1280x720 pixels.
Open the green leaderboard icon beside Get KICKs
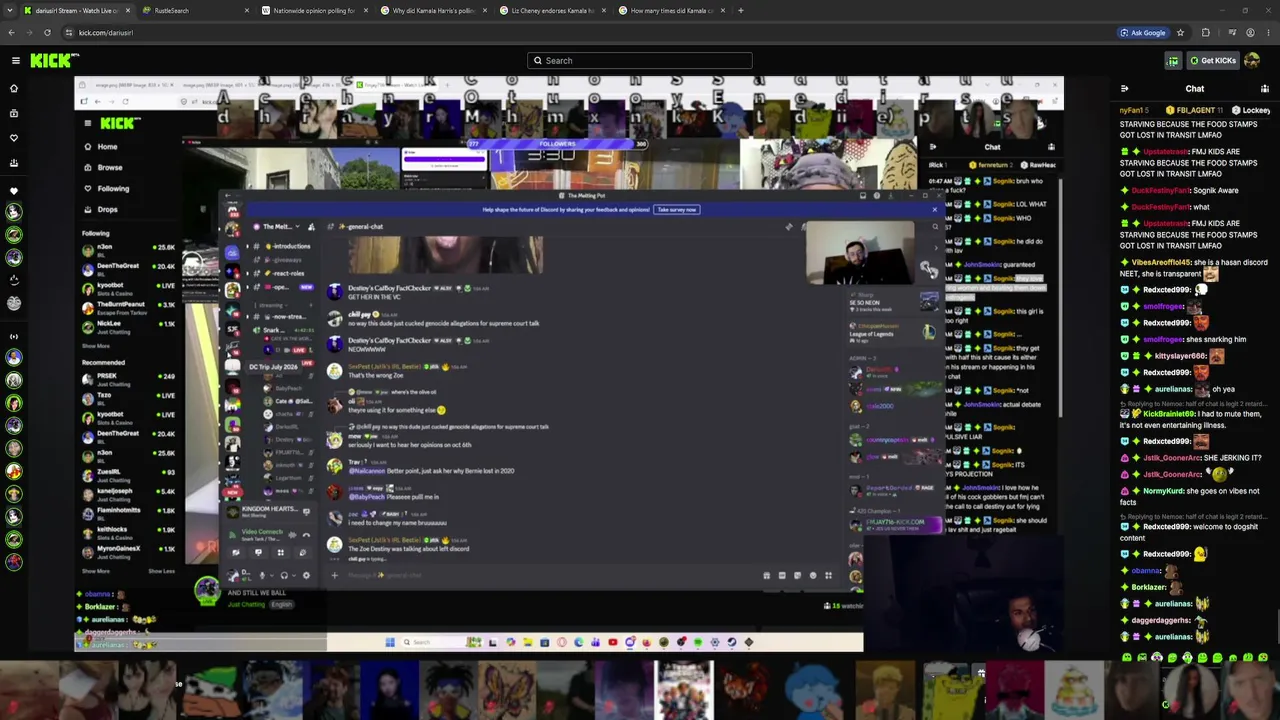click(x=1173, y=60)
